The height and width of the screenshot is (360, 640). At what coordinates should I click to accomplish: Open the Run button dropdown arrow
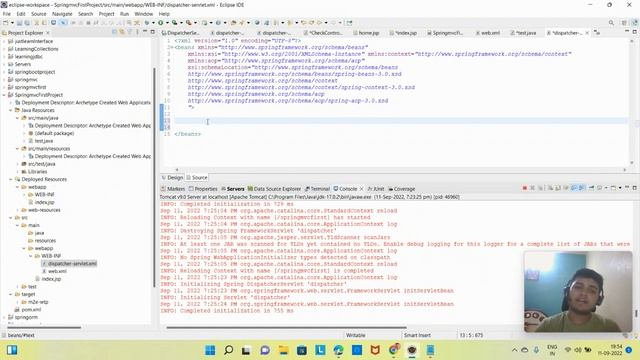click(167, 23)
